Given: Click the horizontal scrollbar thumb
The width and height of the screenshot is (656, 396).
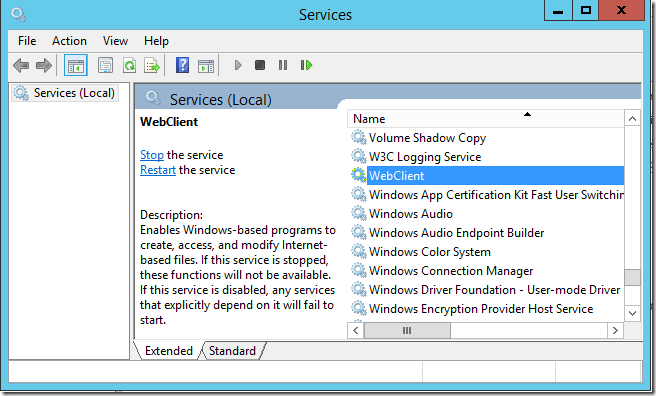Looking at the screenshot, I should pos(407,330).
